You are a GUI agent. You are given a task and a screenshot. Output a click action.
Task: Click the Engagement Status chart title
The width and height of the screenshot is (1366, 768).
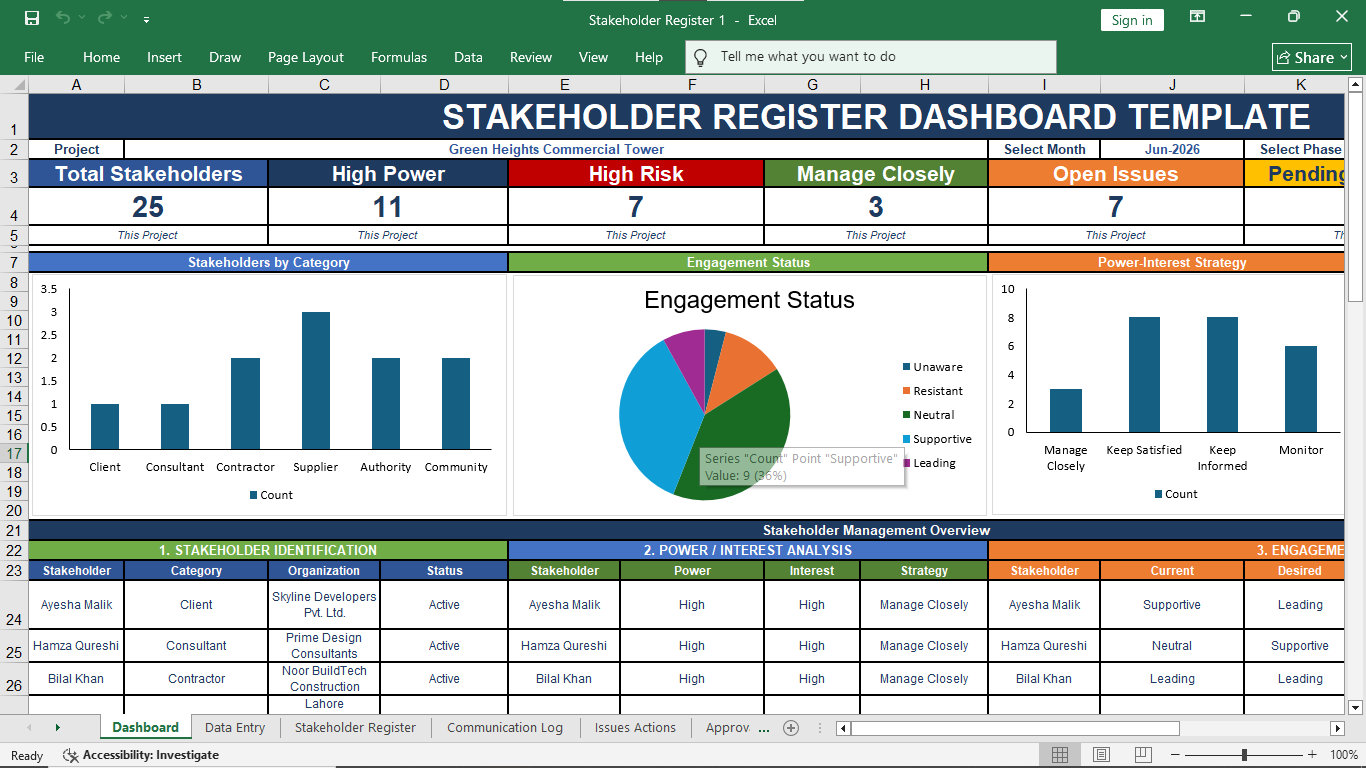pyautogui.click(x=749, y=300)
